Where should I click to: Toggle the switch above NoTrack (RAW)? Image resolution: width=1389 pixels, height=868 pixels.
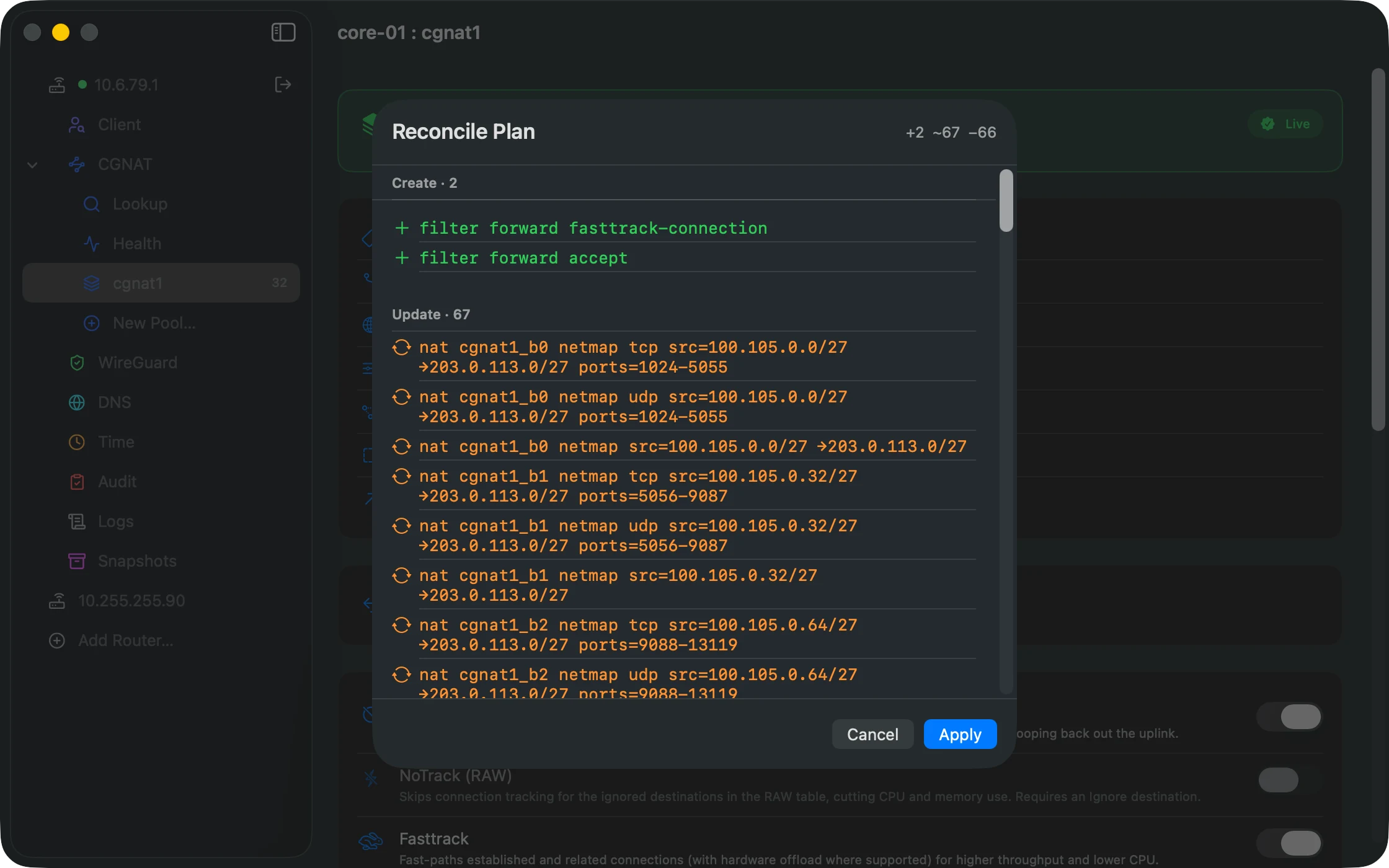point(1290,717)
